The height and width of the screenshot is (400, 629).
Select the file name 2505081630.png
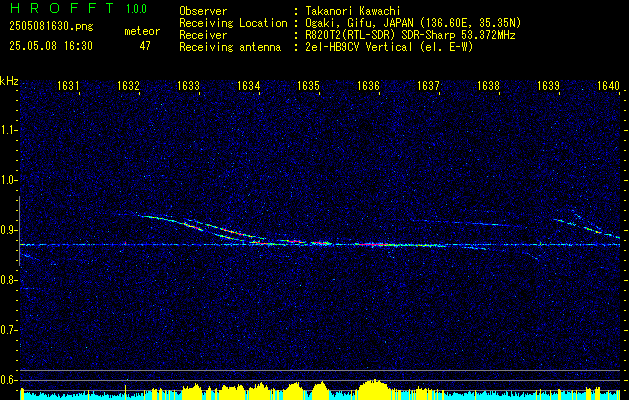pyautogui.click(x=51, y=27)
